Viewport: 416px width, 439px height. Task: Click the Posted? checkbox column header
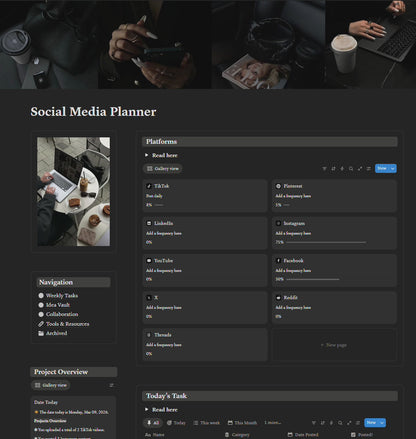[x=362, y=435]
